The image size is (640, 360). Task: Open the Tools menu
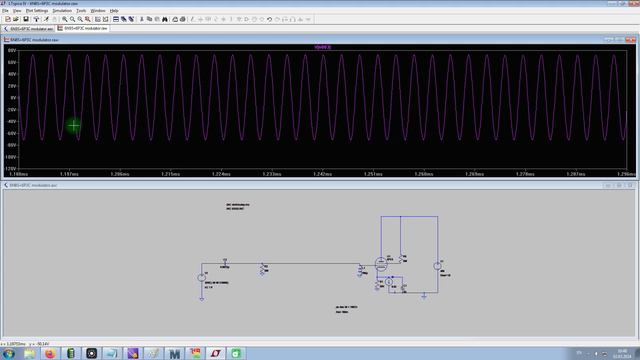click(x=81, y=11)
